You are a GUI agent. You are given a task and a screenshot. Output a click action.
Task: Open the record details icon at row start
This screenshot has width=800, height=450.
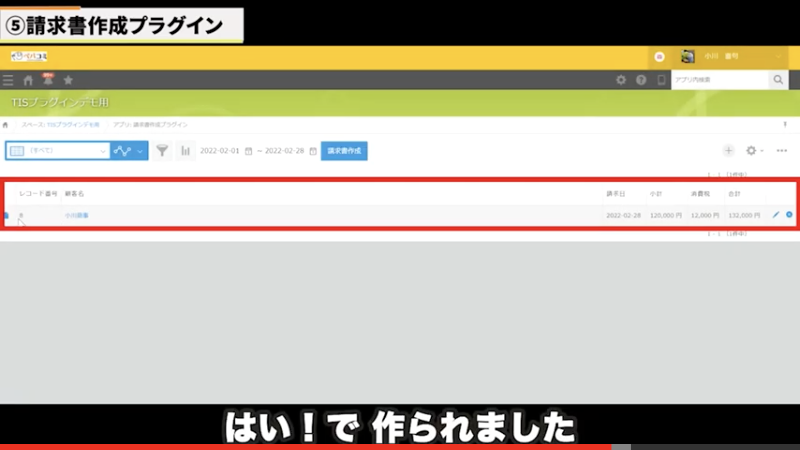point(6,216)
